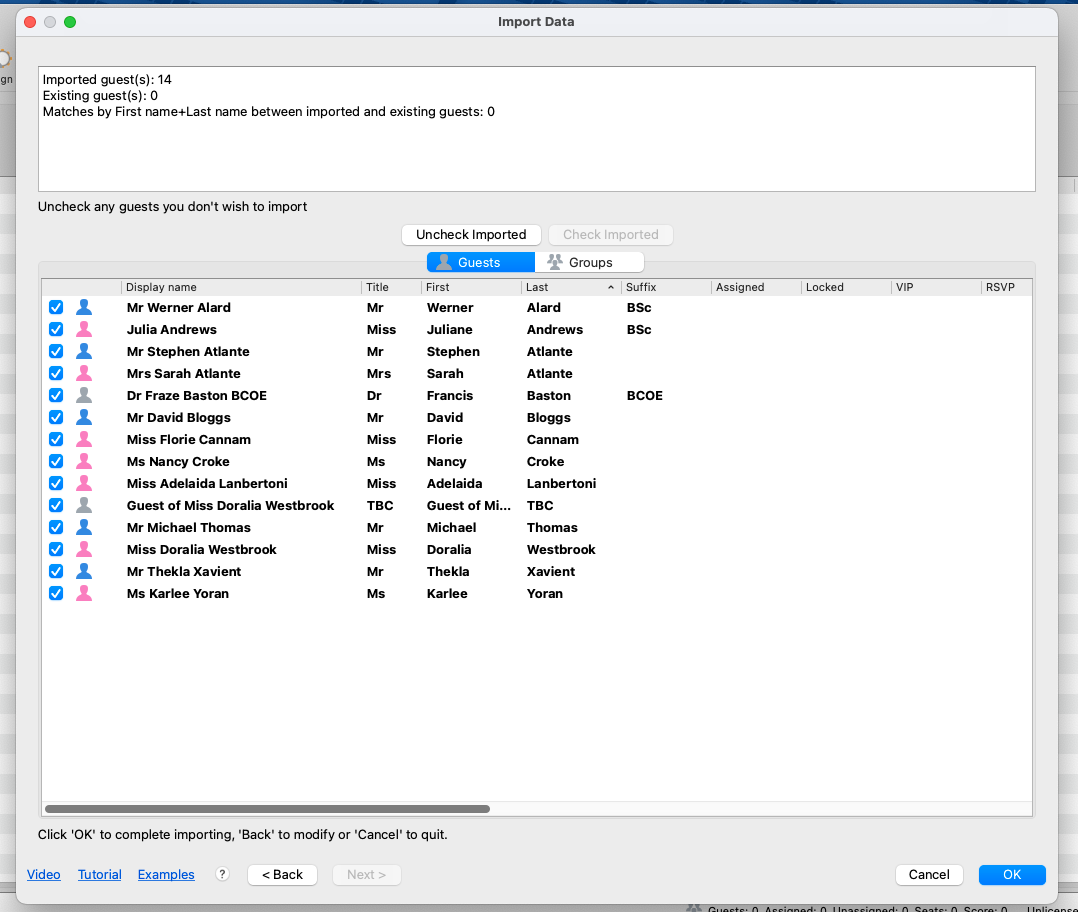Uncheck Miss Florie Cannam's import checkbox

pyautogui.click(x=56, y=440)
